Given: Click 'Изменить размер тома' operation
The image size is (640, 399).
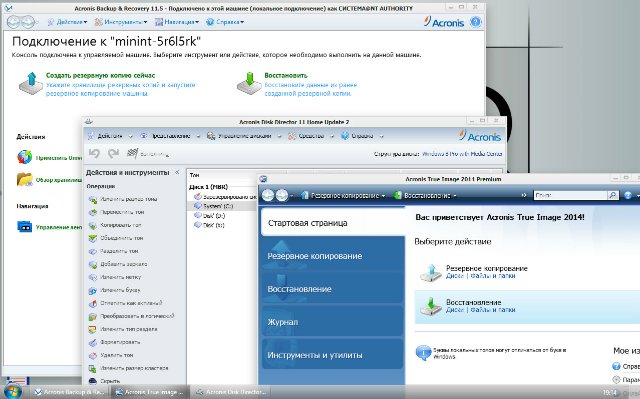Looking at the screenshot, I should coord(129,199).
